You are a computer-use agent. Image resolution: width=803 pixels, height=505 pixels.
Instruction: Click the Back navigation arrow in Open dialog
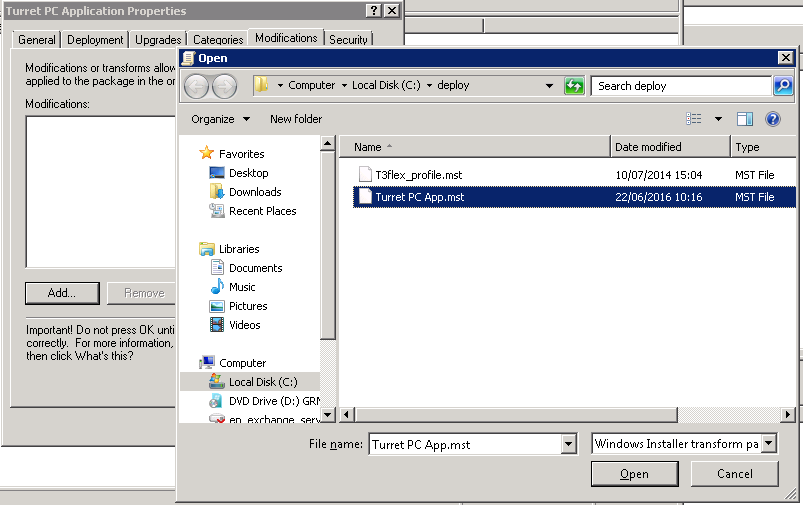point(196,86)
